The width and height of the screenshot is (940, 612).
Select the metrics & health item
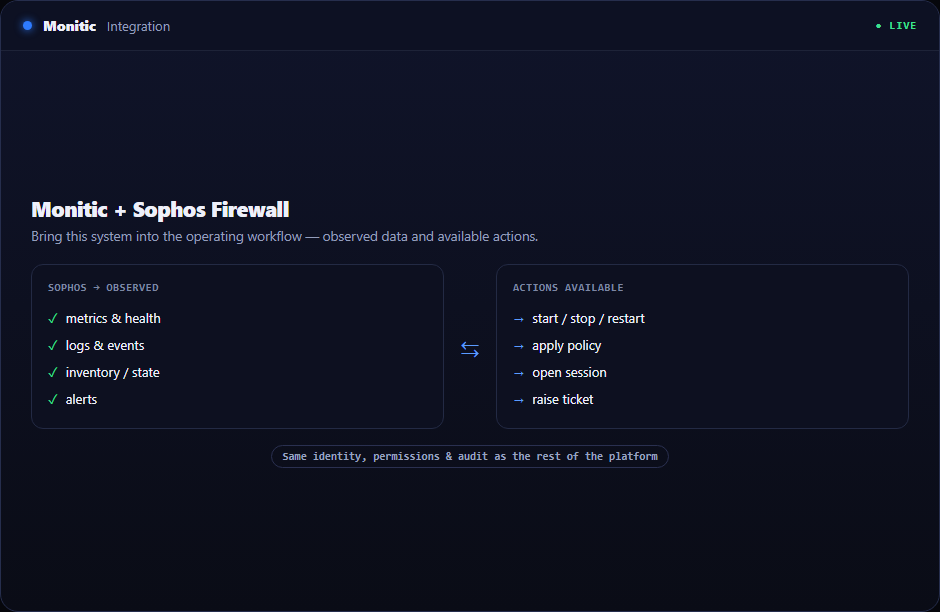[x=113, y=318]
